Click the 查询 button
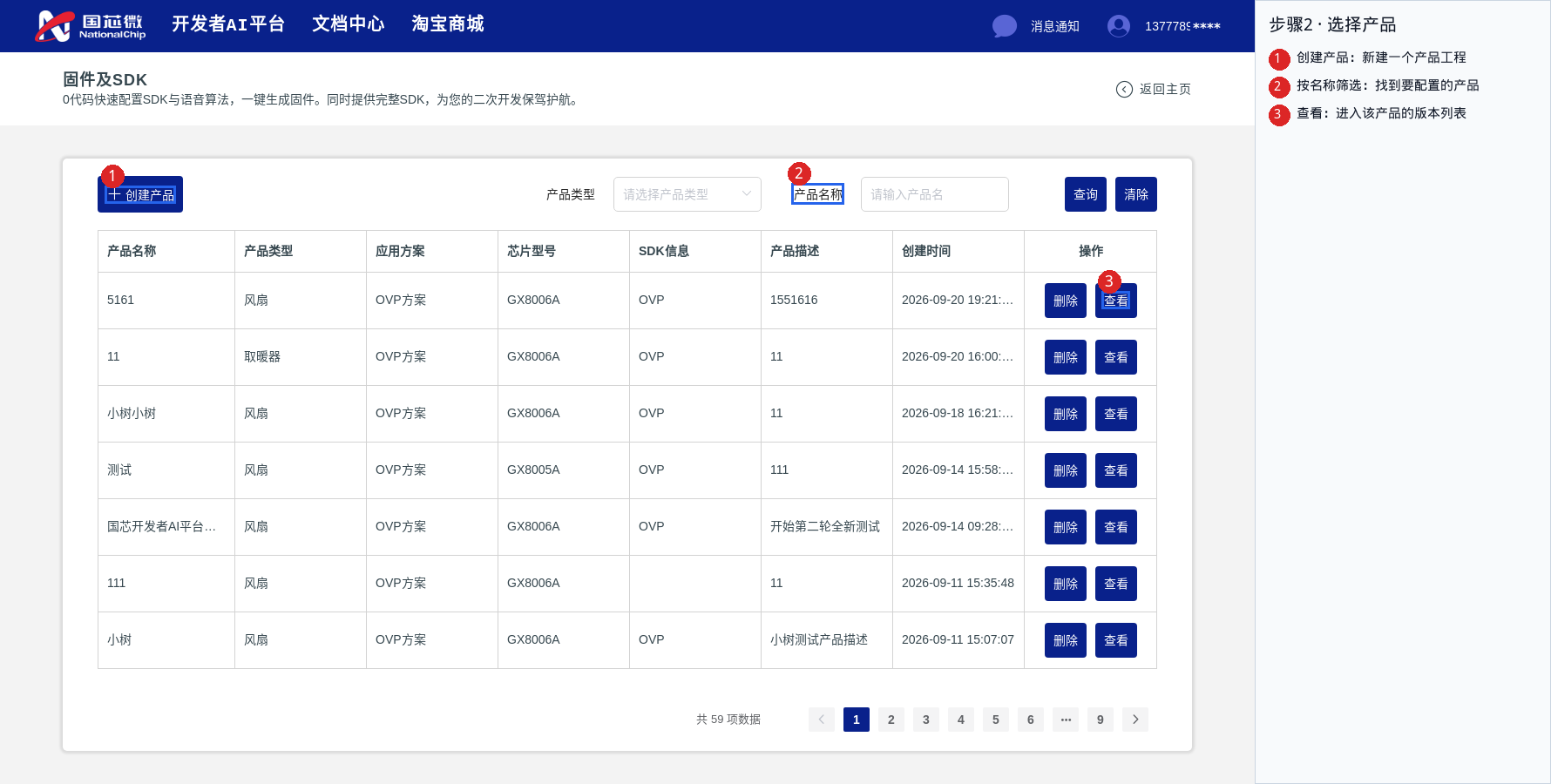The width and height of the screenshot is (1551, 784). point(1086,194)
